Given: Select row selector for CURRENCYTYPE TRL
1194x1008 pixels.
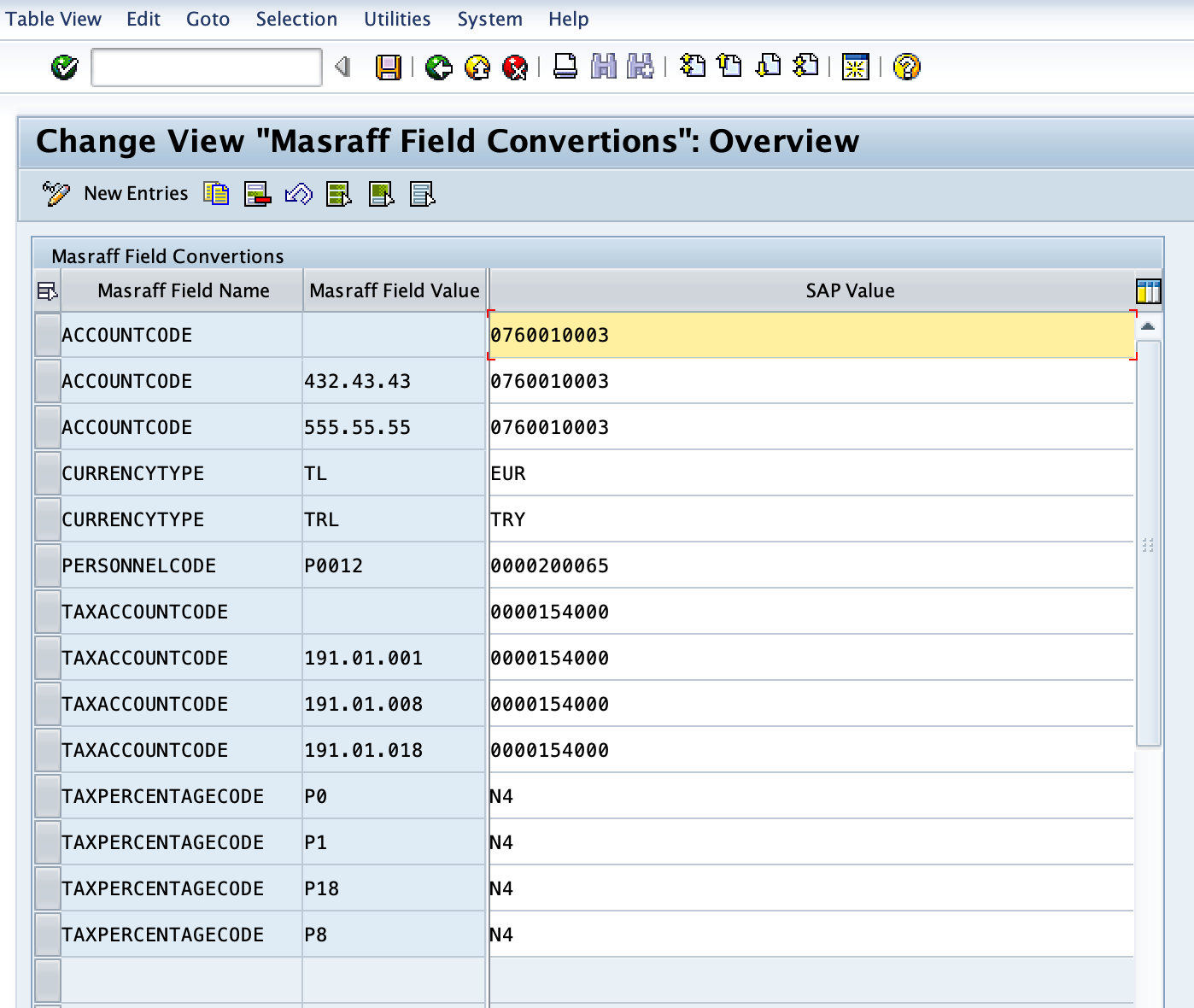Looking at the screenshot, I should [x=48, y=519].
